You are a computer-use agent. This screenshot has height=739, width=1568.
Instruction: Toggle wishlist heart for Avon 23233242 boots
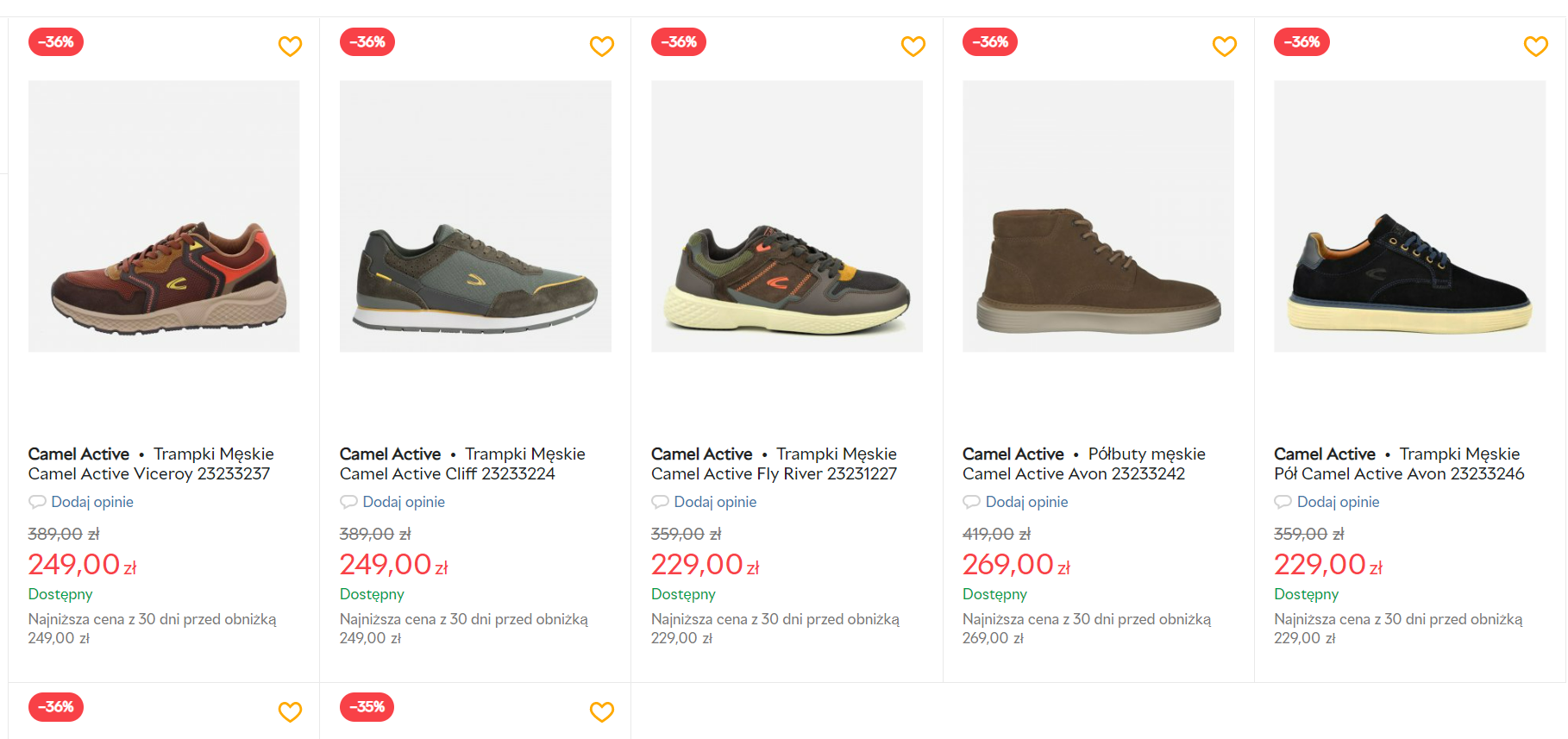tap(1224, 46)
